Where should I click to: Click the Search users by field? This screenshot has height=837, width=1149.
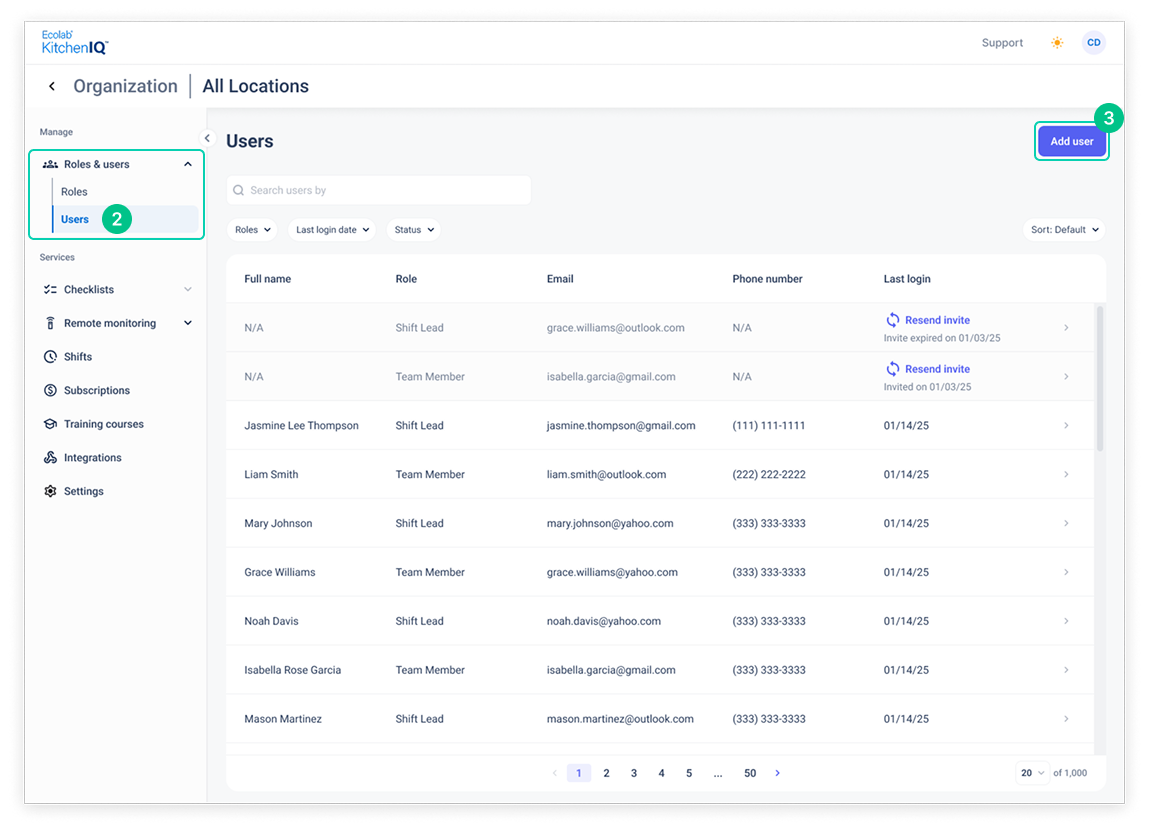pyautogui.click(x=379, y=191)
